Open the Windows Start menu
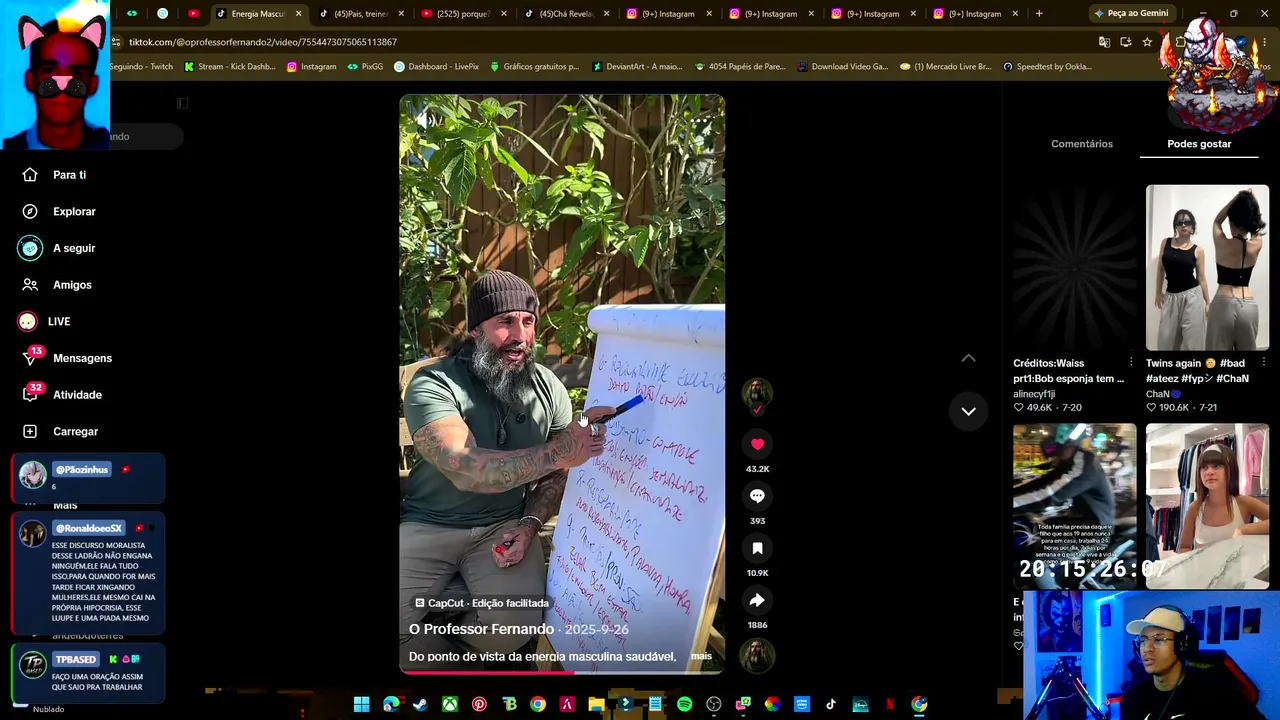Viewport: 1280px width, 720px height. click(x=362, y=704)
